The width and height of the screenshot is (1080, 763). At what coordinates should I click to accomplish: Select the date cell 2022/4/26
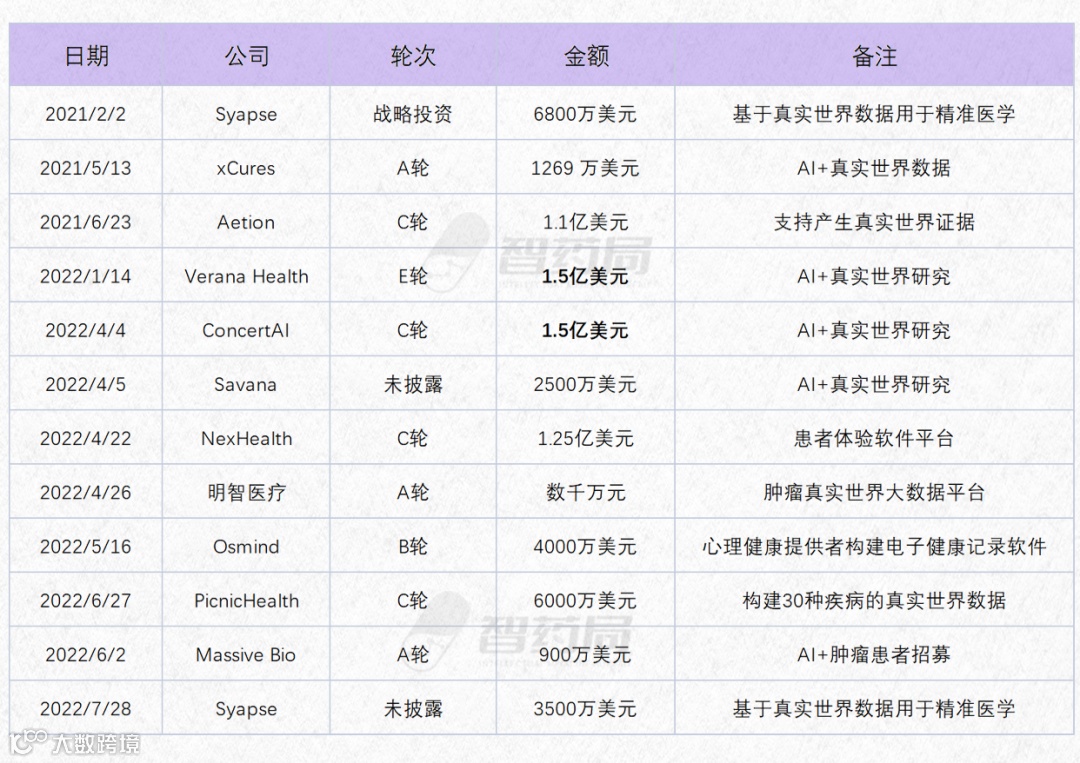tap(85, 492)
